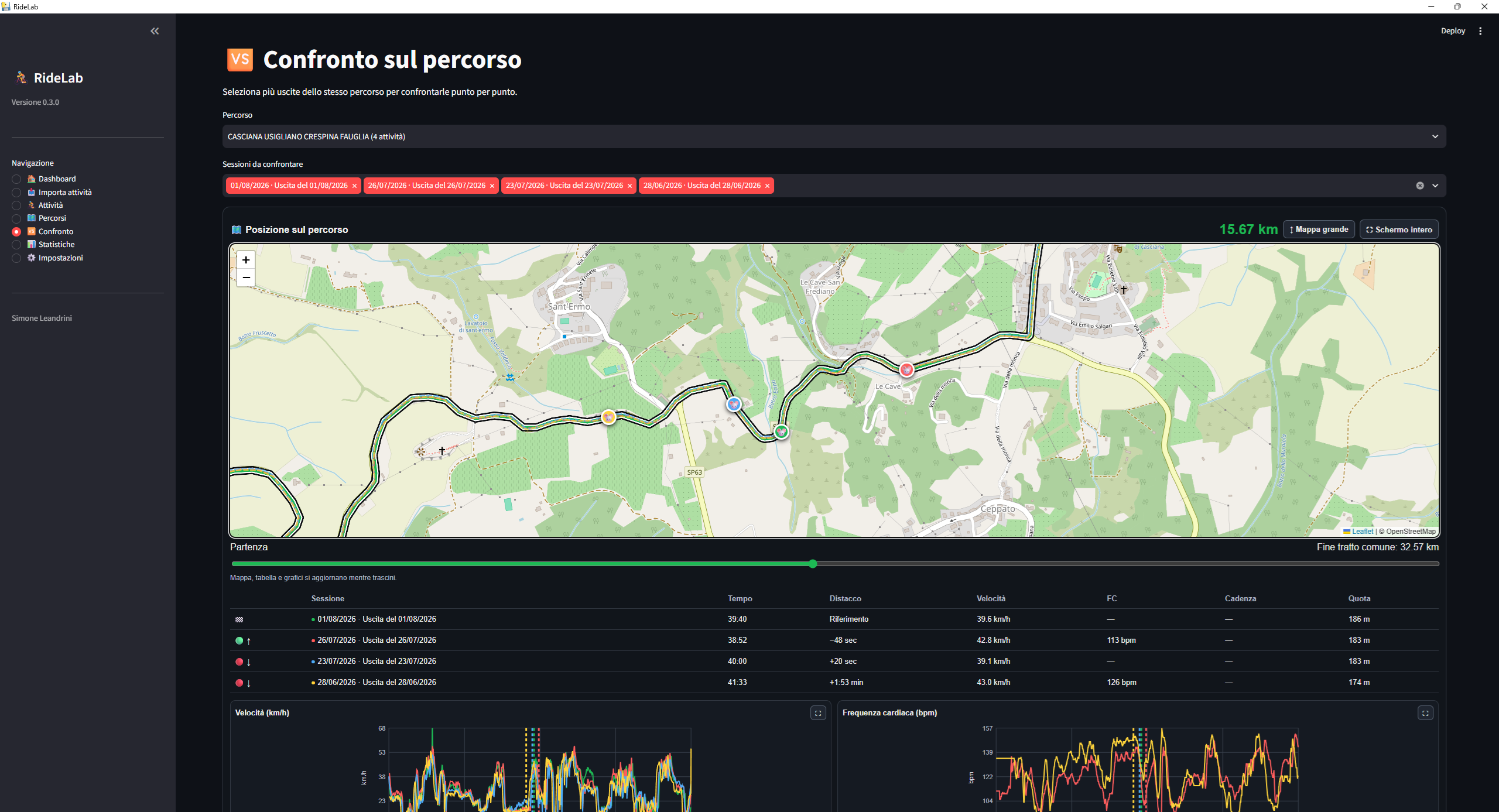Click session row 28/06/2026 in table
Screen dimensions: 1499x812
(834, 683)
